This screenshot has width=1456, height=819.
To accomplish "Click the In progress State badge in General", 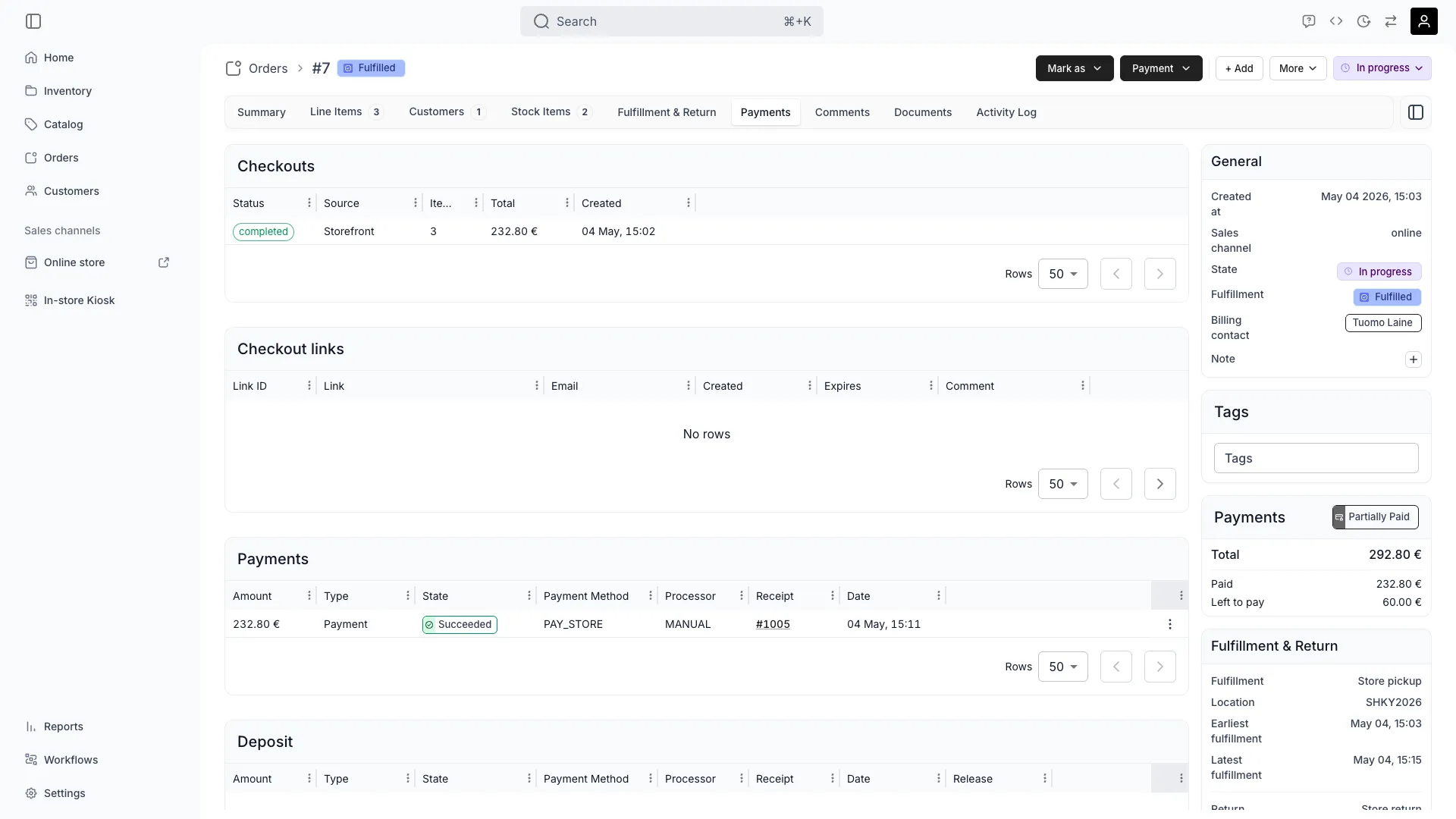I will [x=1379, y=271].
